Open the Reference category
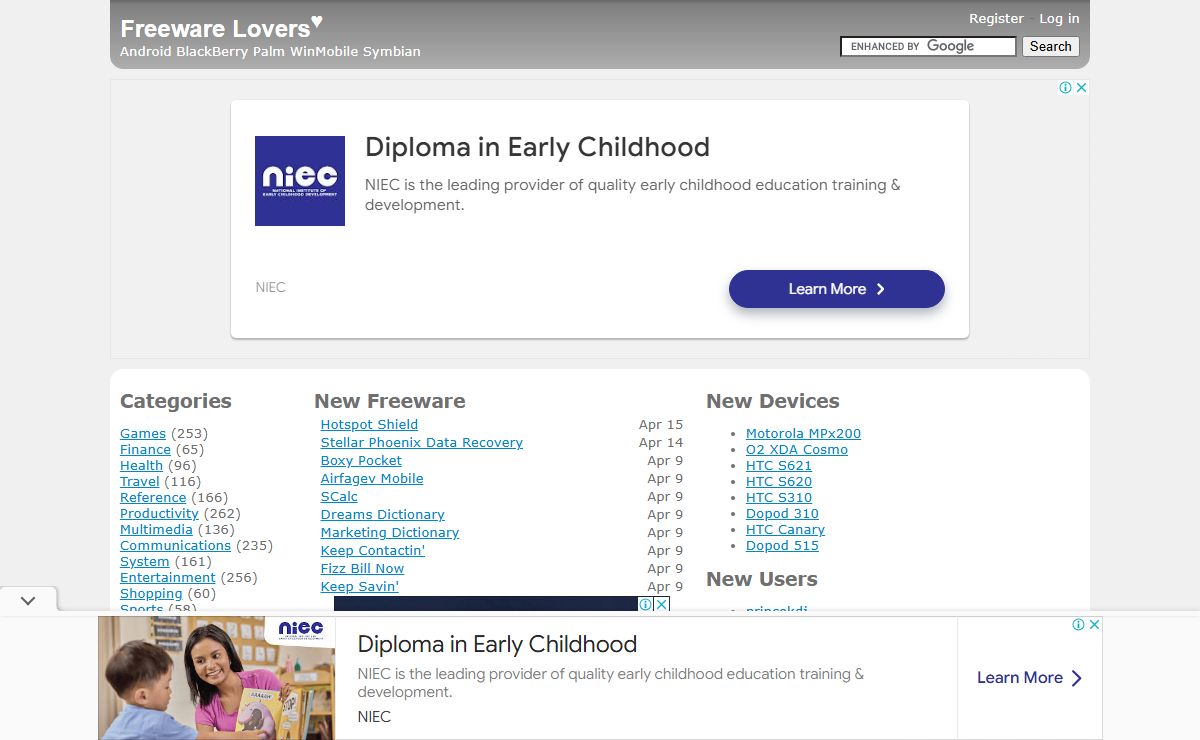Screen dimensions: 1200x740 tap(153, 497)
